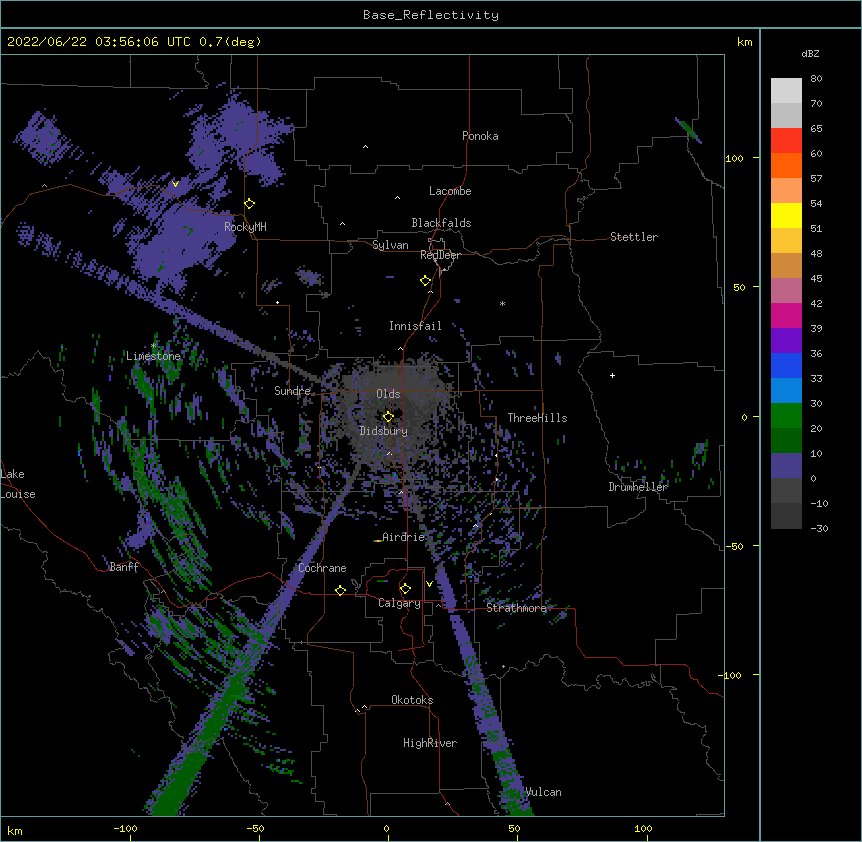
Task: Click the 50 tick label on the vertical axis
Action: coord(739,287)
